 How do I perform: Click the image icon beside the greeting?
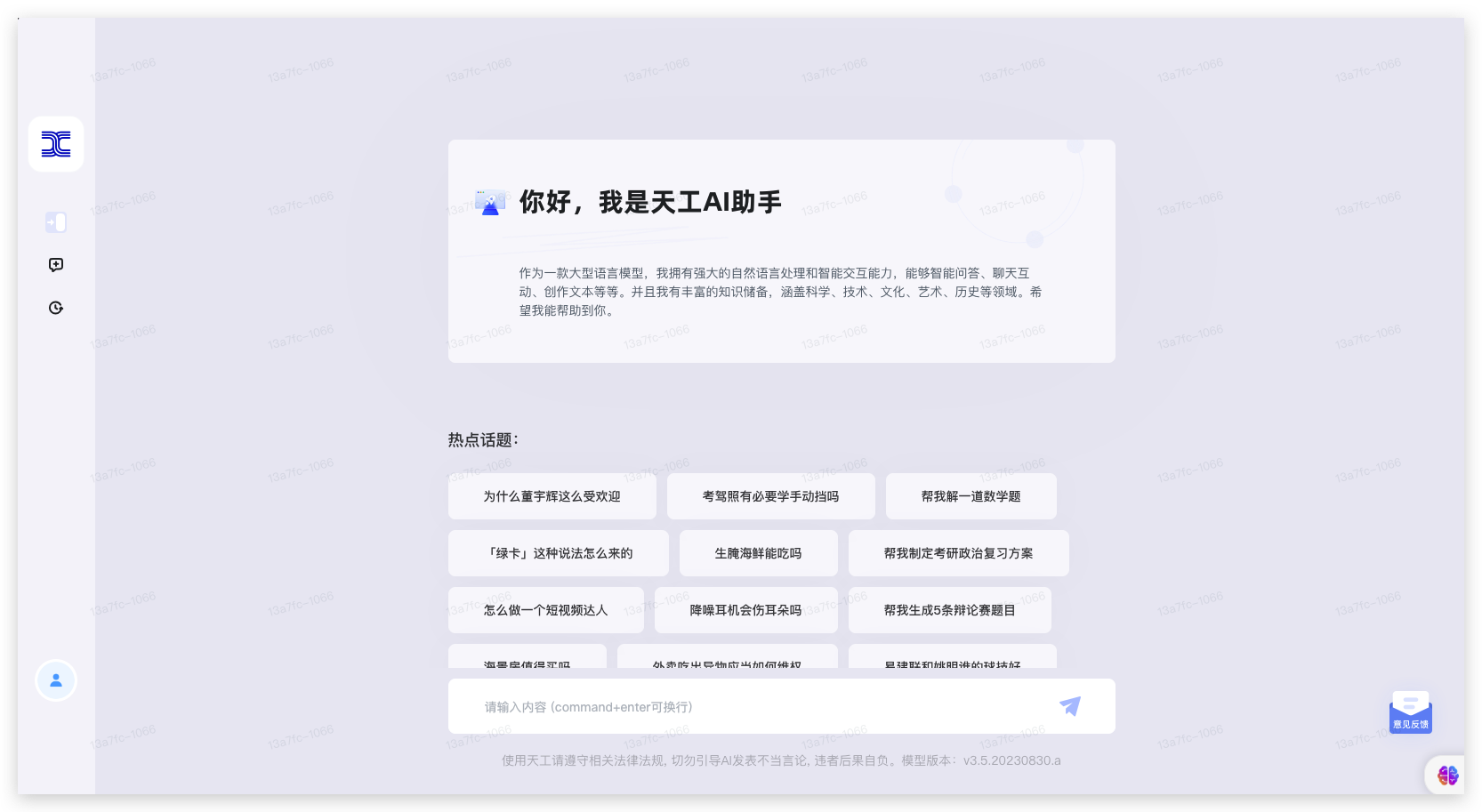(490, 203)
